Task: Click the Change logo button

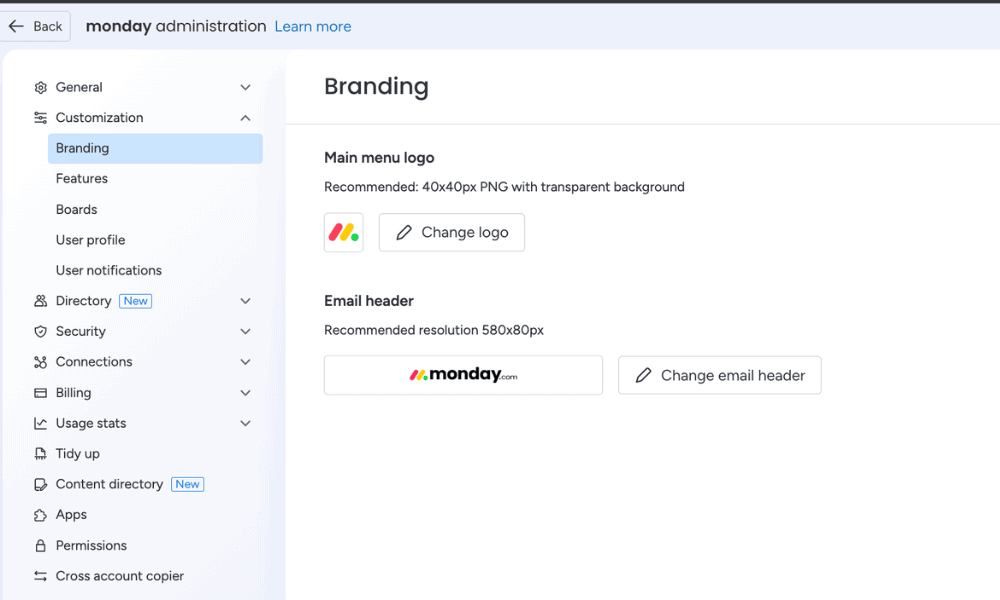Action: 452,232
